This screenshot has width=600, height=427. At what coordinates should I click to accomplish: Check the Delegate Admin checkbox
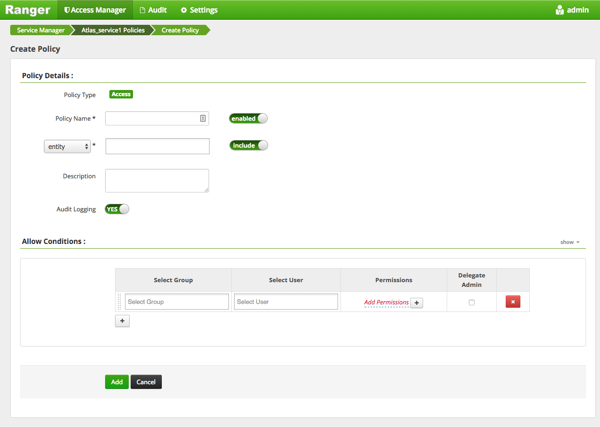pyautogui.click(x=471, y=302)
